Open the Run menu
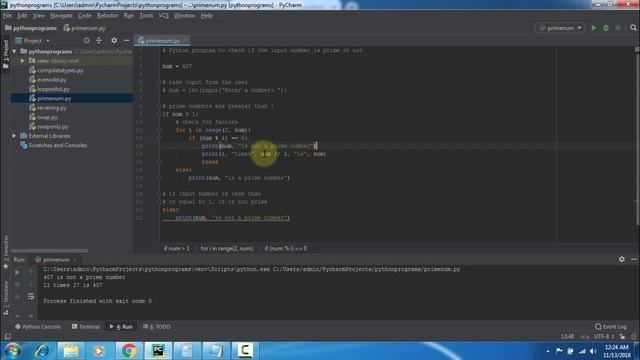This screenshot has width=640, height=360. point(129,16)
